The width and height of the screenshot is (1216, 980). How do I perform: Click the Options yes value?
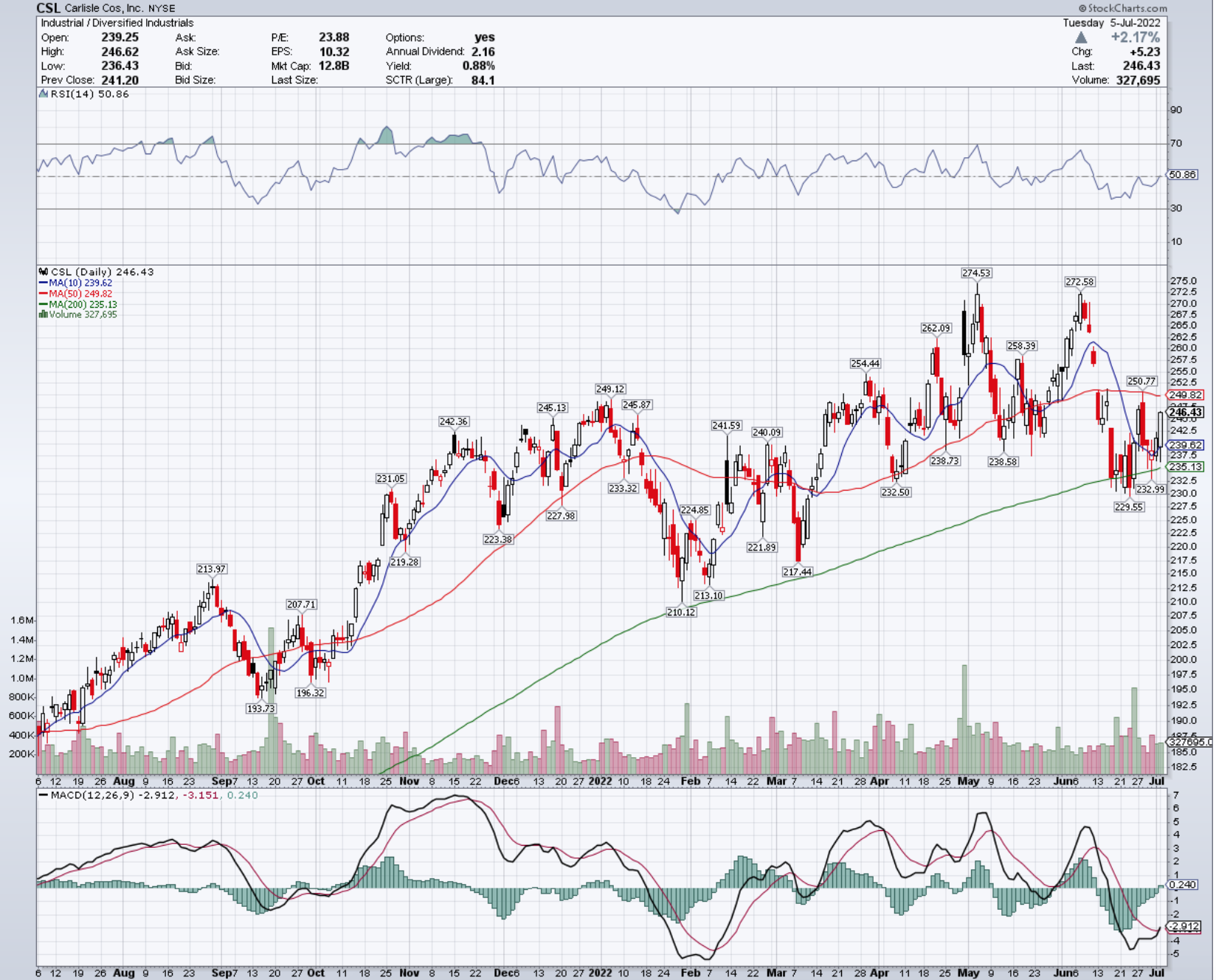click(485, 37)
